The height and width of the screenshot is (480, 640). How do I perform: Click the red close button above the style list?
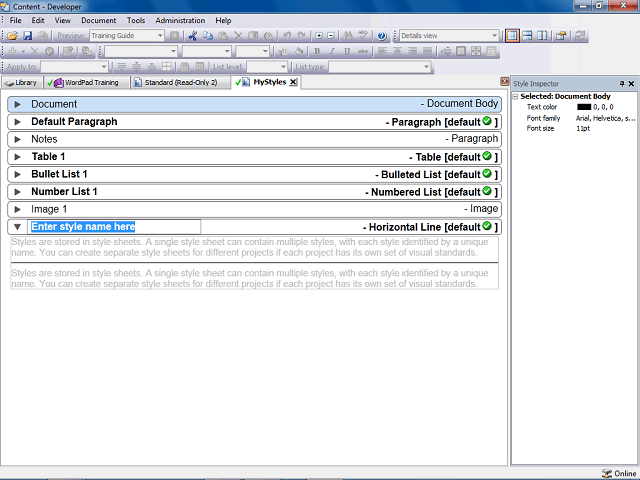coord(505,82)
